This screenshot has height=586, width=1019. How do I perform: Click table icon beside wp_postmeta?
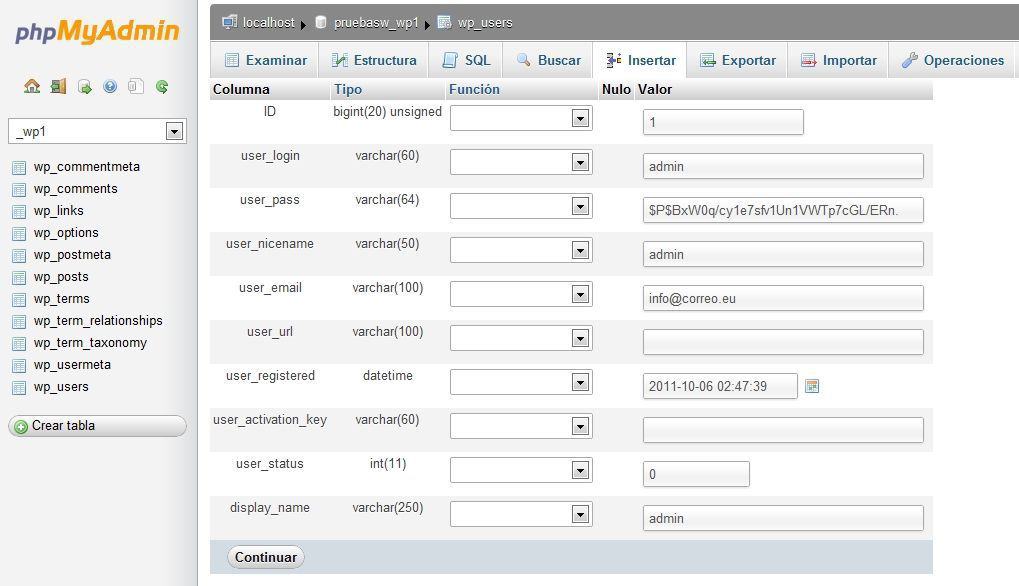19,256
